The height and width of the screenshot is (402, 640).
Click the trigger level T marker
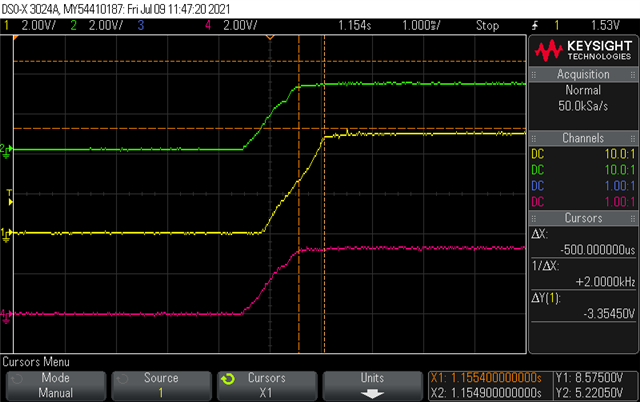pyautogui.click(x=10, y=197)
